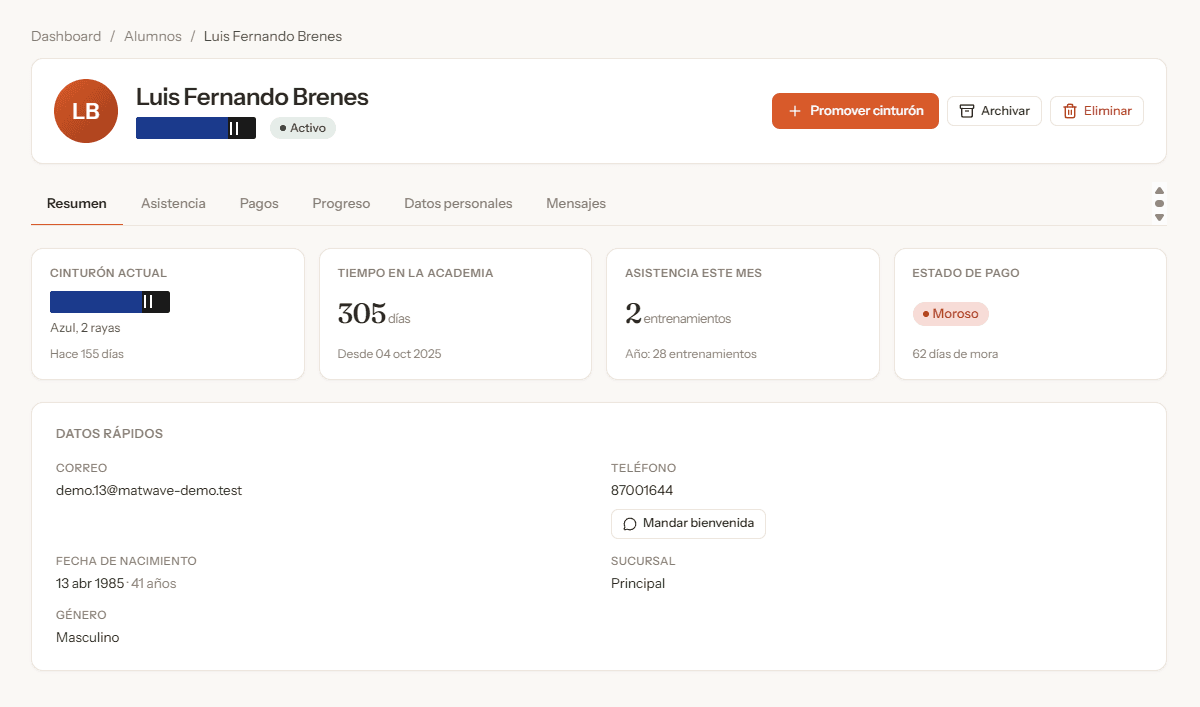Screen dimensions: 1200x707
Task: Click the Sucursal field label
Action: [643, 561]
